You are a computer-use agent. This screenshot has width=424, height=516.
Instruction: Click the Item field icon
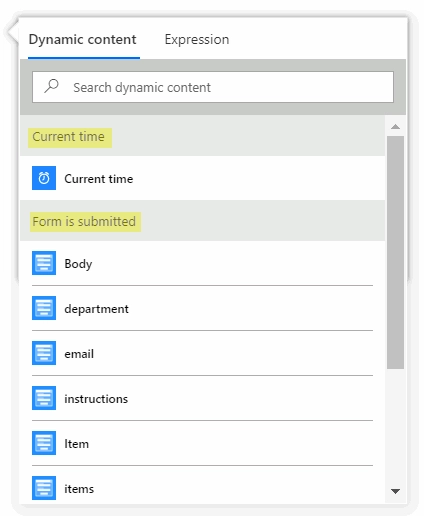point(44,443)
